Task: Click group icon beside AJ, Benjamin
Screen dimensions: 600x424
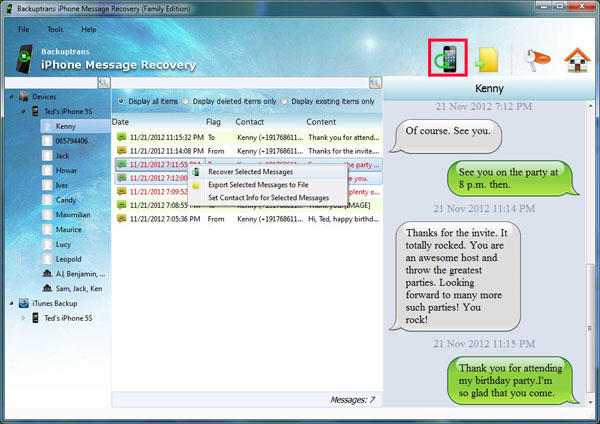Action: coord(47,274)
